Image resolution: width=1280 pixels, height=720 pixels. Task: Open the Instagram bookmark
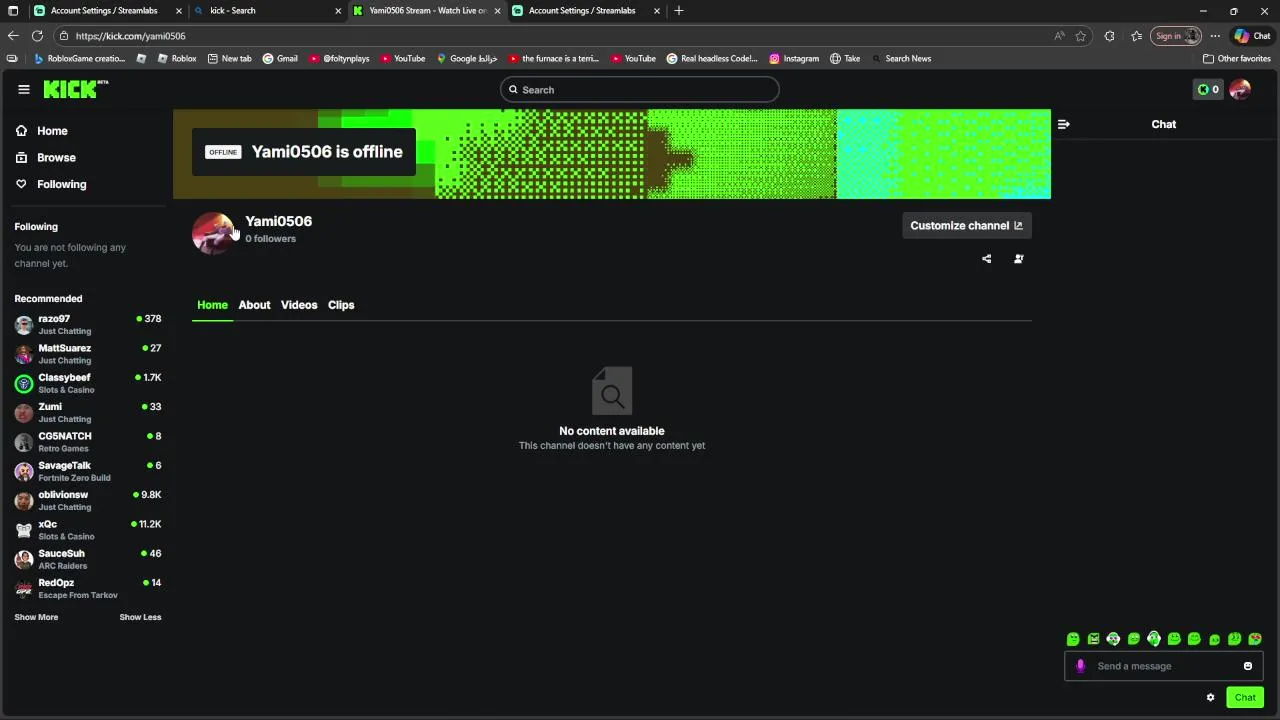794,58
